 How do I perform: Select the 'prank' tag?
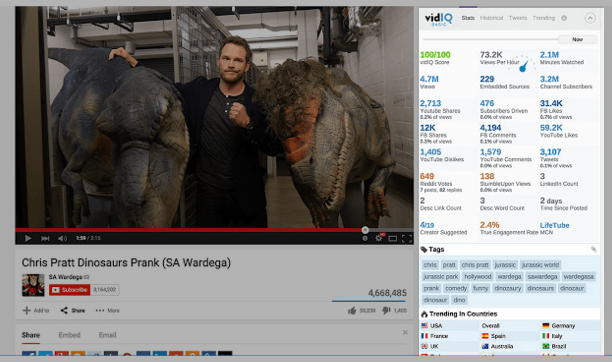click(x=431, y=288)
